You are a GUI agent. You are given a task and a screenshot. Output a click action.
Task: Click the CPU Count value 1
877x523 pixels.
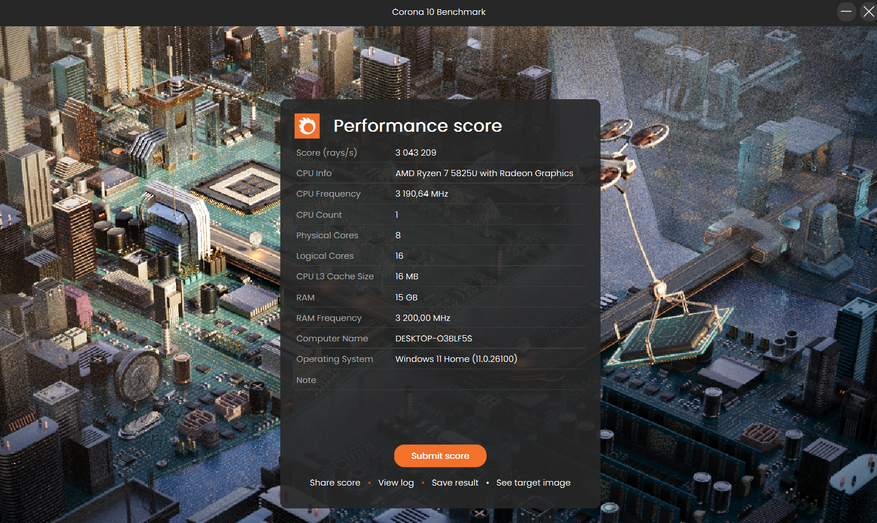click(x=397, y=215)
